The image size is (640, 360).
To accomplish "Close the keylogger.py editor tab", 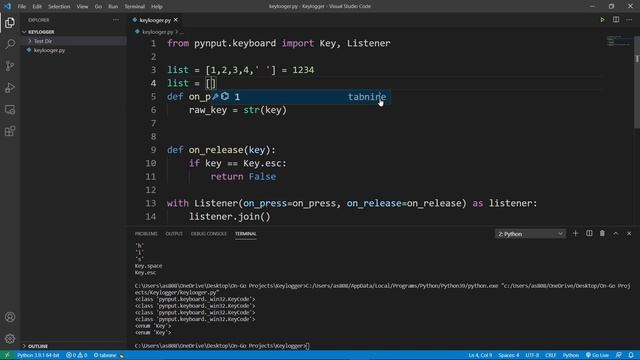I will tap(176, 20).
